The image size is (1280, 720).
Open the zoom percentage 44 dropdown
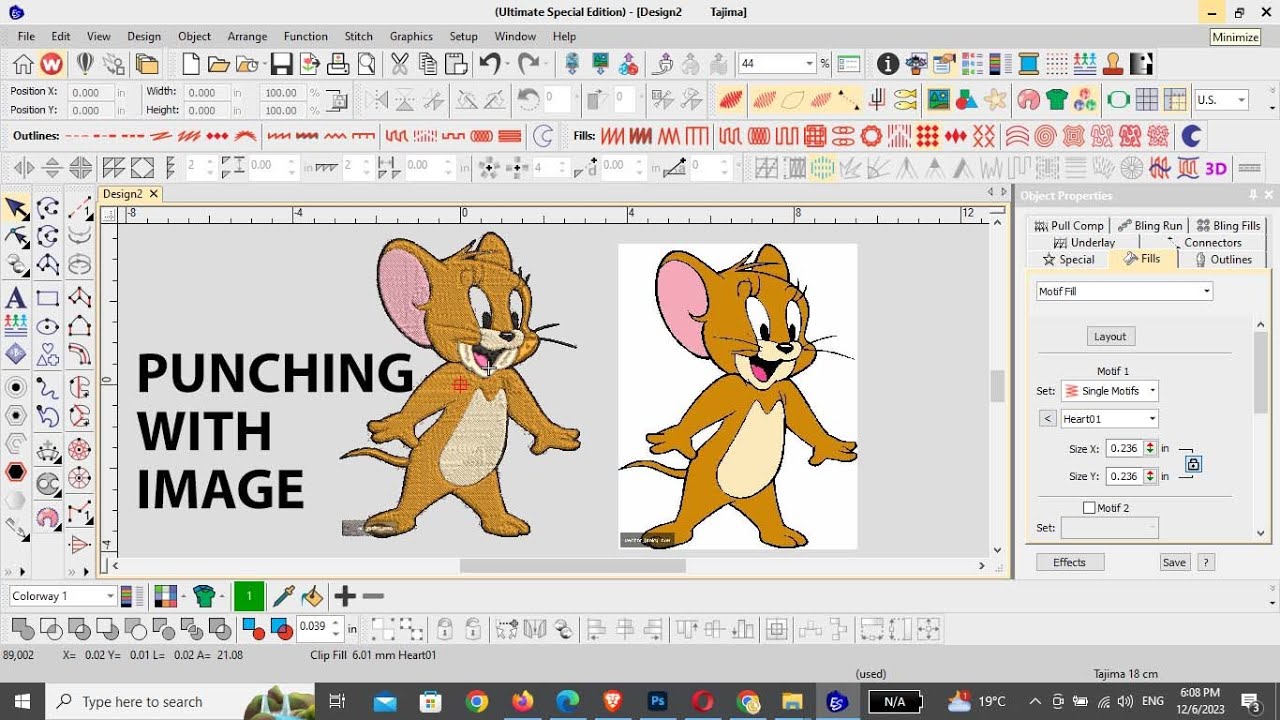pos(809,64)
